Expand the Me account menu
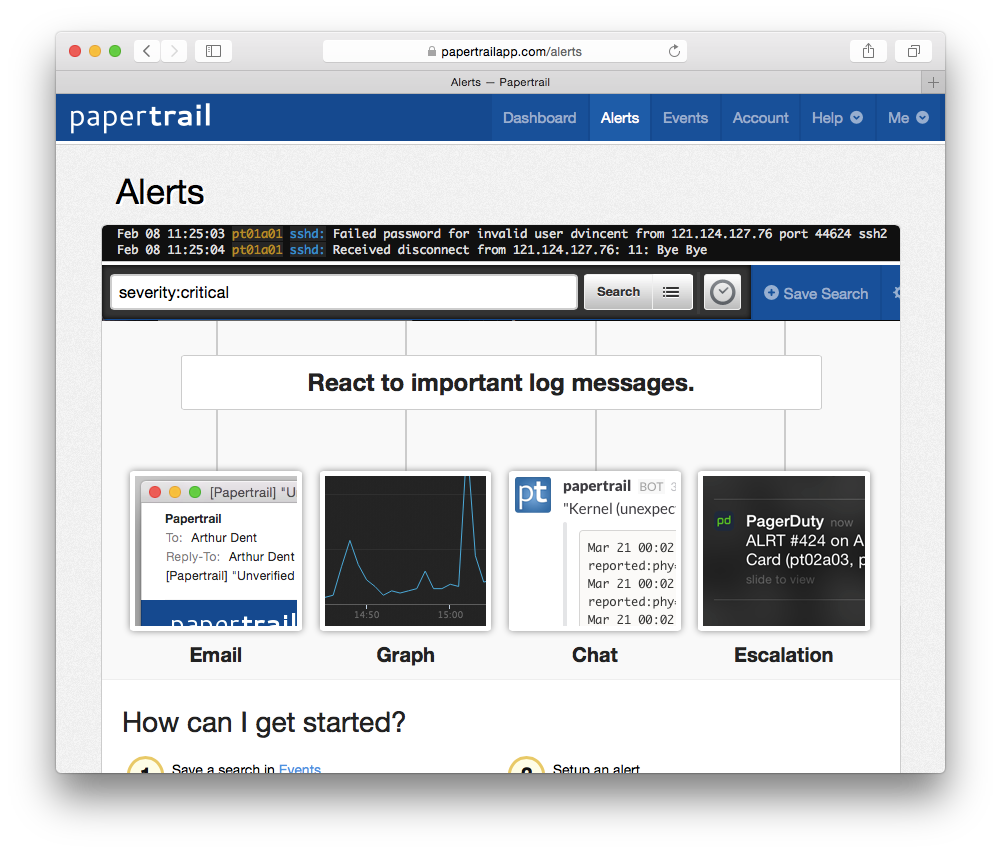The height and width of the screenshot is (853, 1001). click(908, 118)
